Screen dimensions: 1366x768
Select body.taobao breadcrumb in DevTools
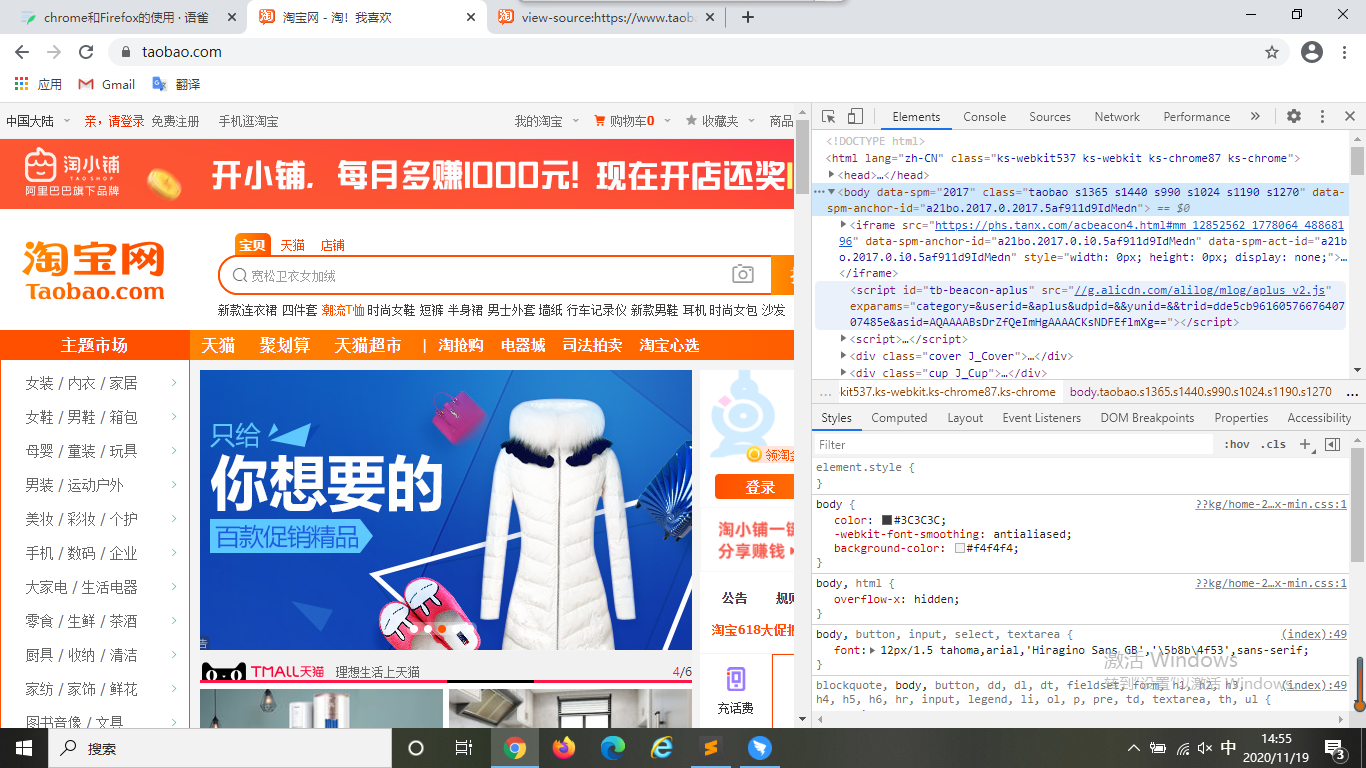(x=1200, y=392)
